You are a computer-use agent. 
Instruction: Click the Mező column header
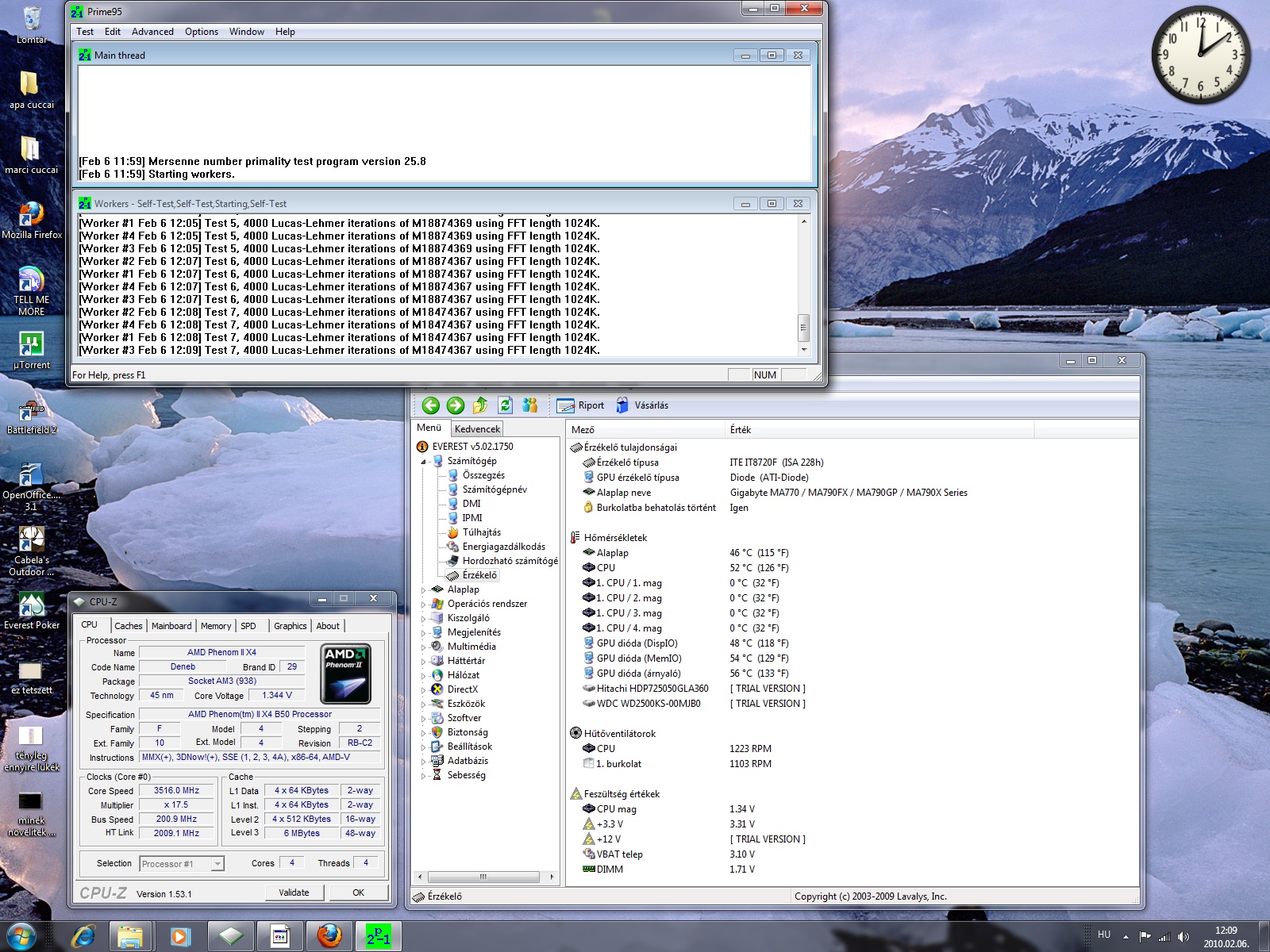[646, 430]
